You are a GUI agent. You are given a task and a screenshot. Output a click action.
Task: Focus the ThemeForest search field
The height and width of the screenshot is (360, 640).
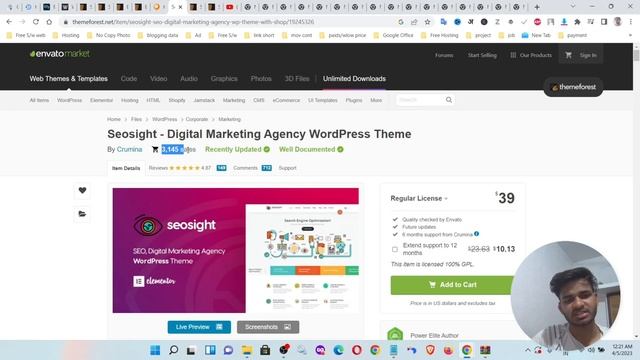coord(420,100)
